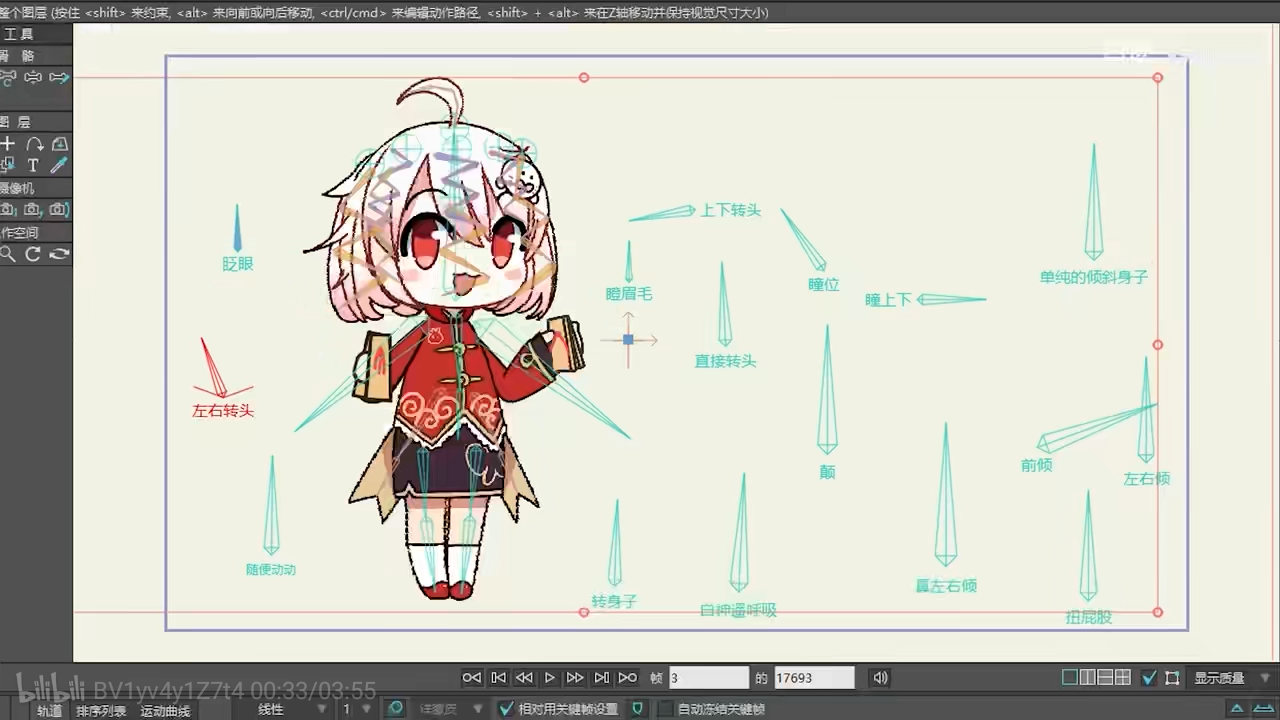
Task: Select the Manipulate Bones tool in the bone section
Action: (x=8, y=77)
